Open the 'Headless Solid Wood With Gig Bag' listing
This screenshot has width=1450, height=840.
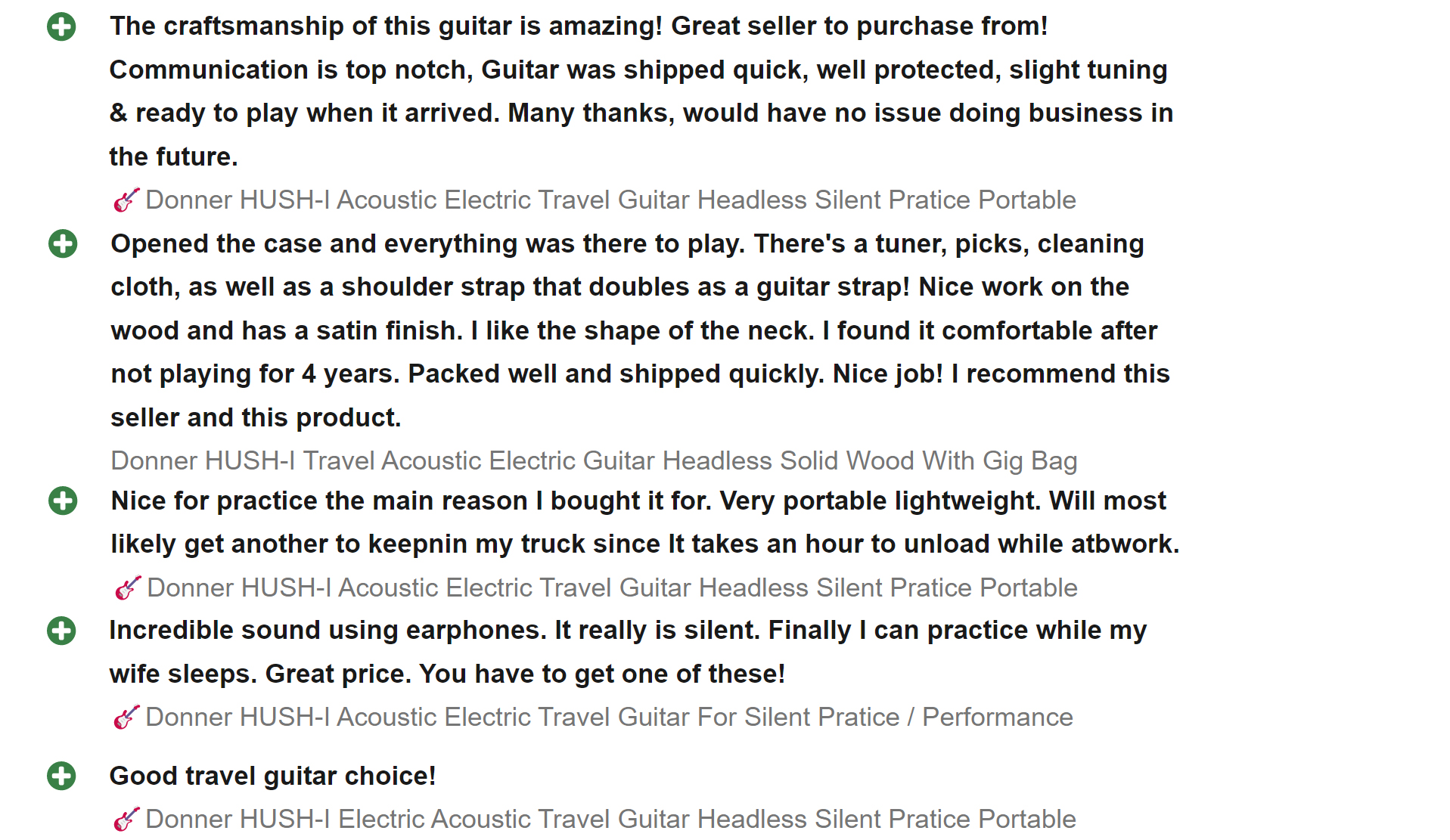tap(594, 461)
